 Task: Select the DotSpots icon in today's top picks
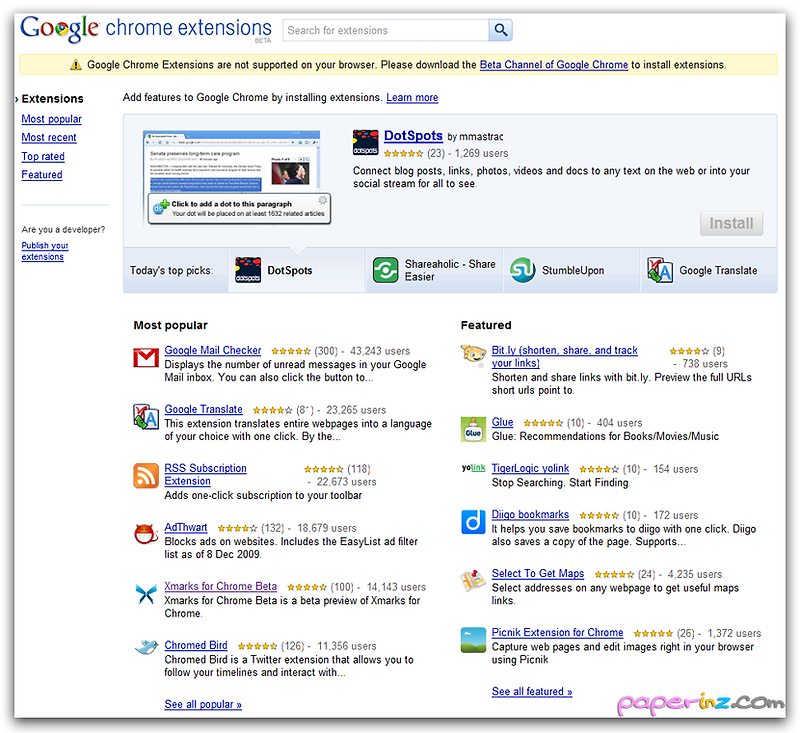click(248, 270)
